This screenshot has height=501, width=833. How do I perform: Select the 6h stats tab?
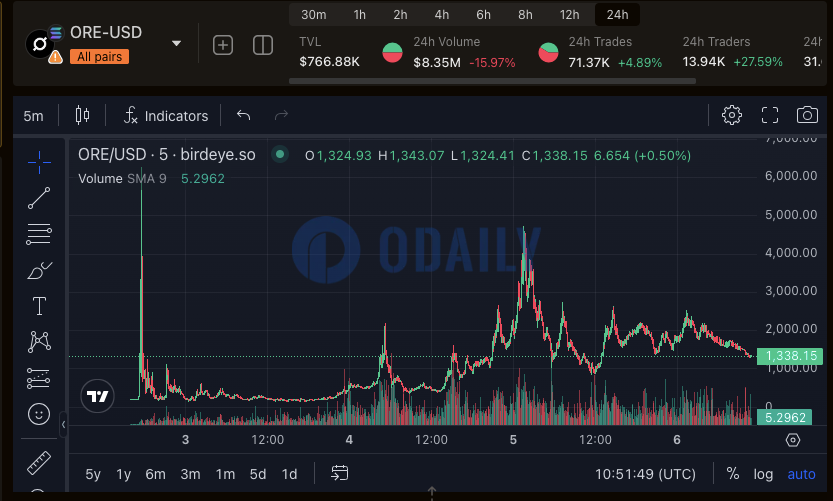[x=483, y=15]
